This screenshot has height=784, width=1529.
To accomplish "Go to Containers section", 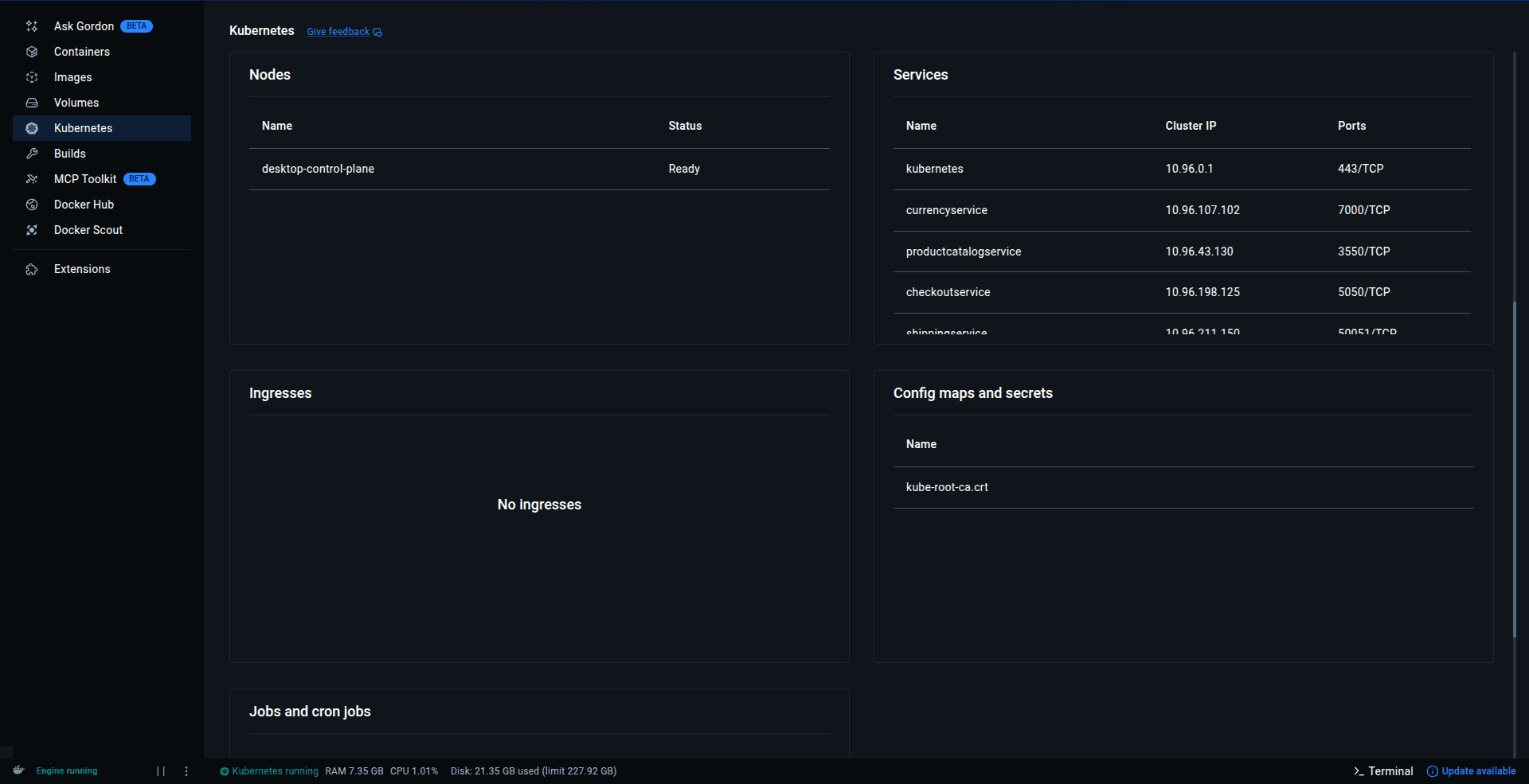I will click(102, 52).
